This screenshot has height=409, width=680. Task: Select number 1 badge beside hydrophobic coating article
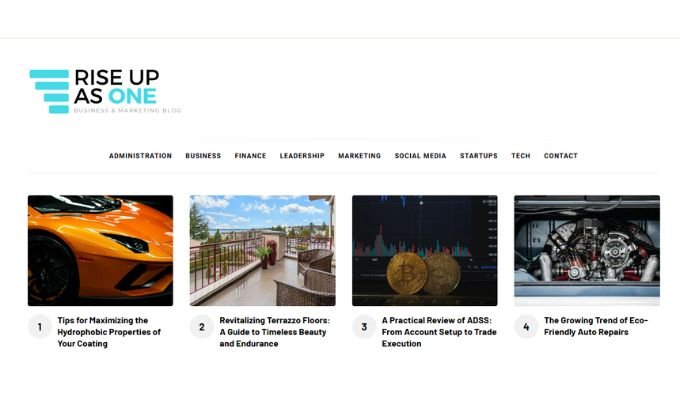pos(40,327)
